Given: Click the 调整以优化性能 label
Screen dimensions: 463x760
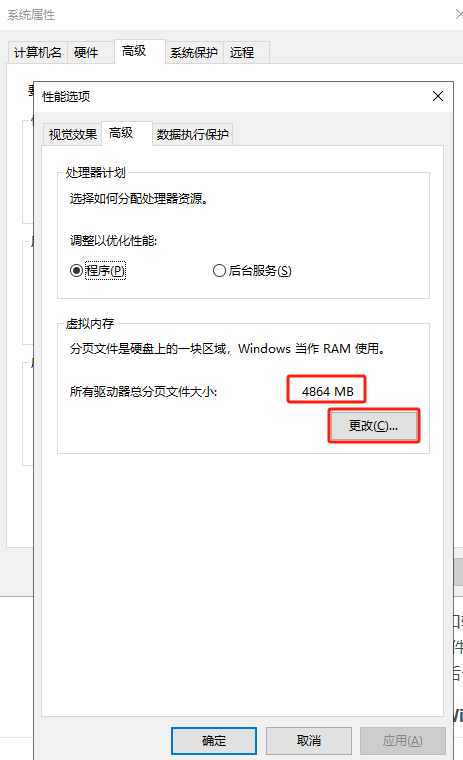Looking at the screenshot, I should [113, 240].
